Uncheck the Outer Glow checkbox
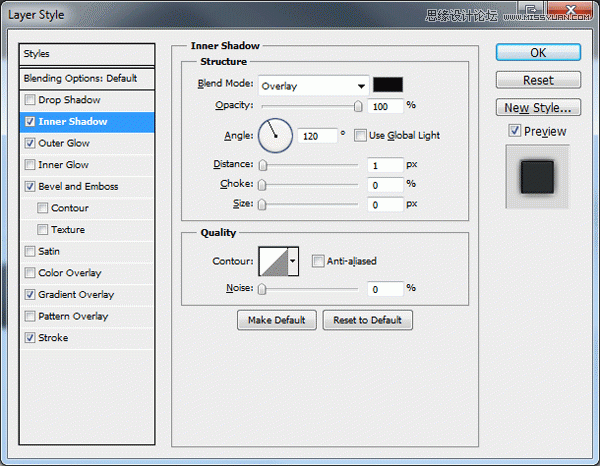 coord(30,143)
